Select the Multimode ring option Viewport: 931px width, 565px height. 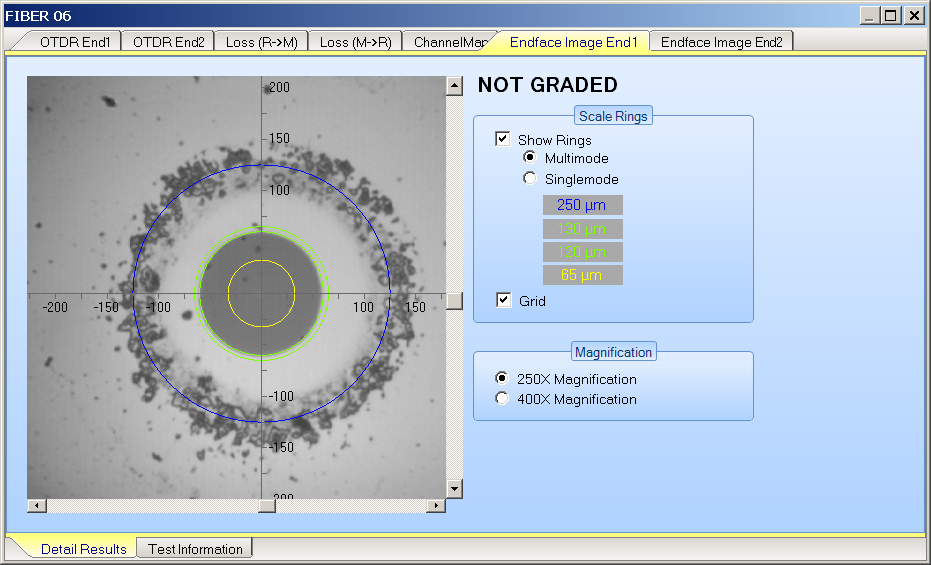(x=530, y=158)
